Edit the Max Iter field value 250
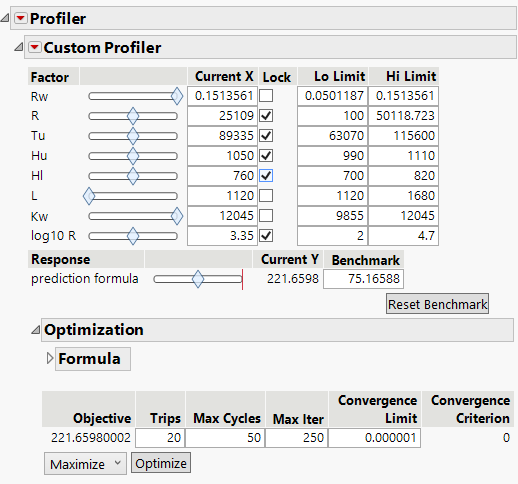This screenshot has height=484, width=518. 297,438
